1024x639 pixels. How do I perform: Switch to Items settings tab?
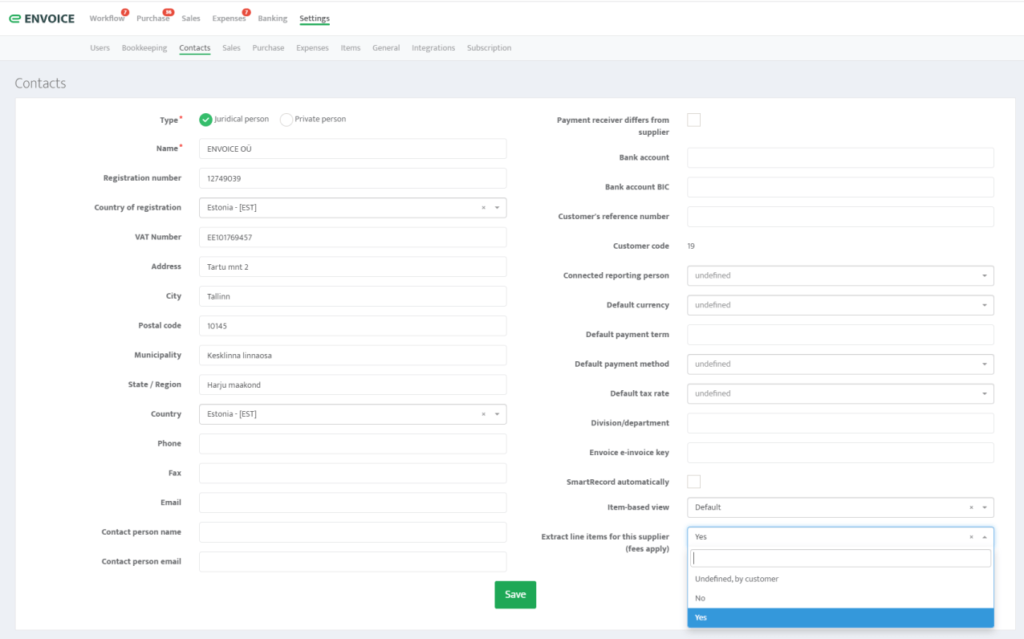350,48
